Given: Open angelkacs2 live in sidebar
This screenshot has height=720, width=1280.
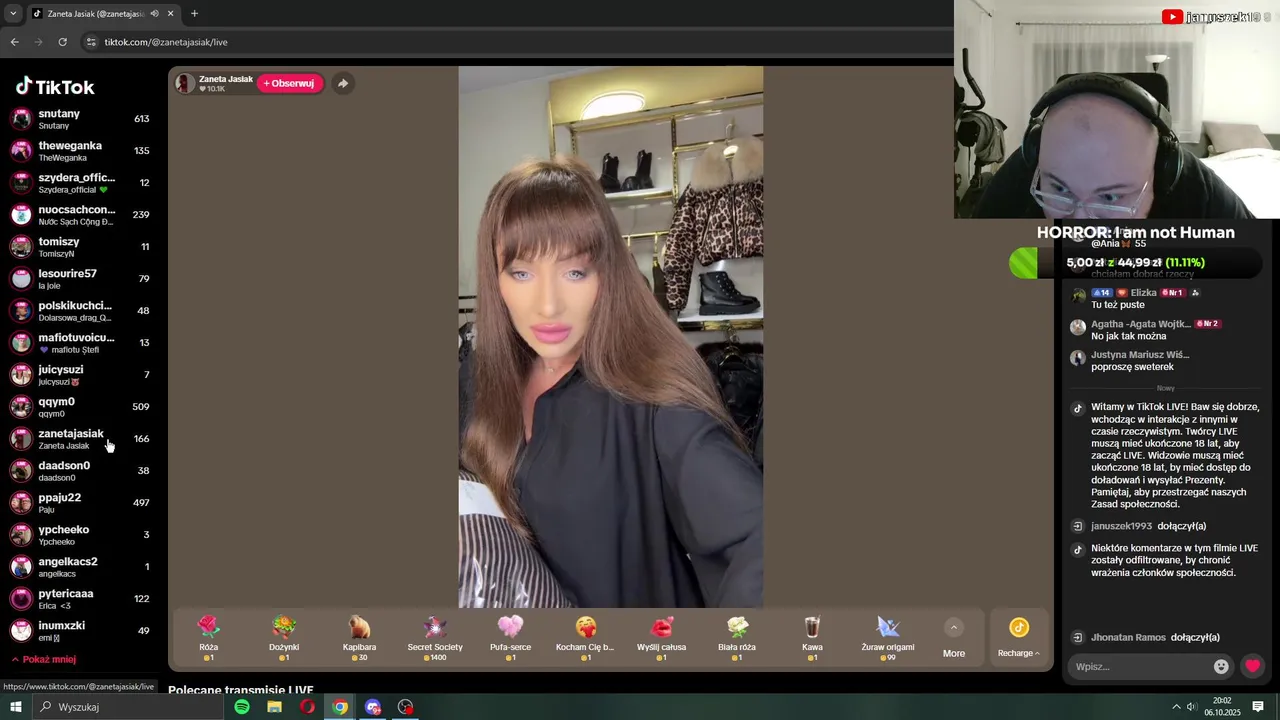Looking at the screenshot, I should [80, 567].
